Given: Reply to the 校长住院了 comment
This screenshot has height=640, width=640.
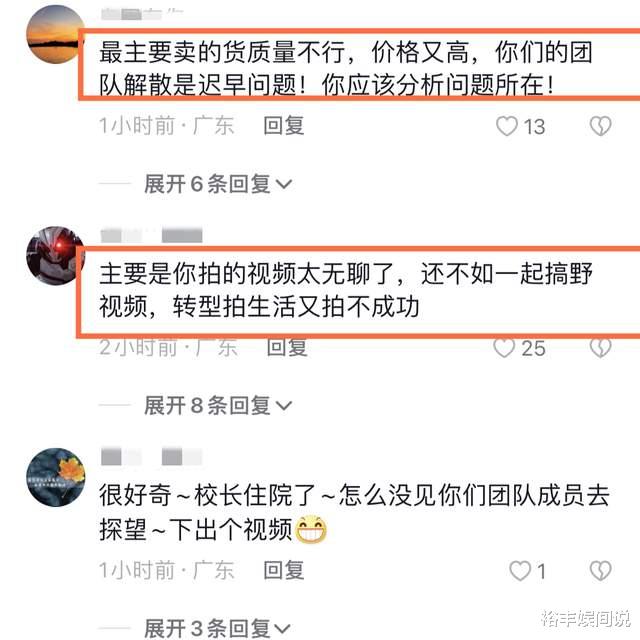Looking at the screenshot, I should pyautogui.click(x=284, y=570).
